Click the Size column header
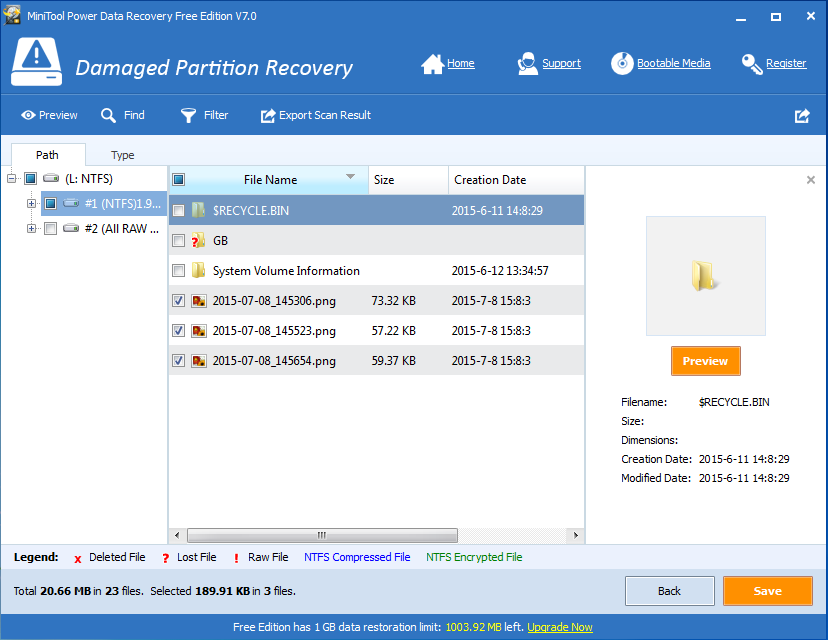 pos(408,180)
